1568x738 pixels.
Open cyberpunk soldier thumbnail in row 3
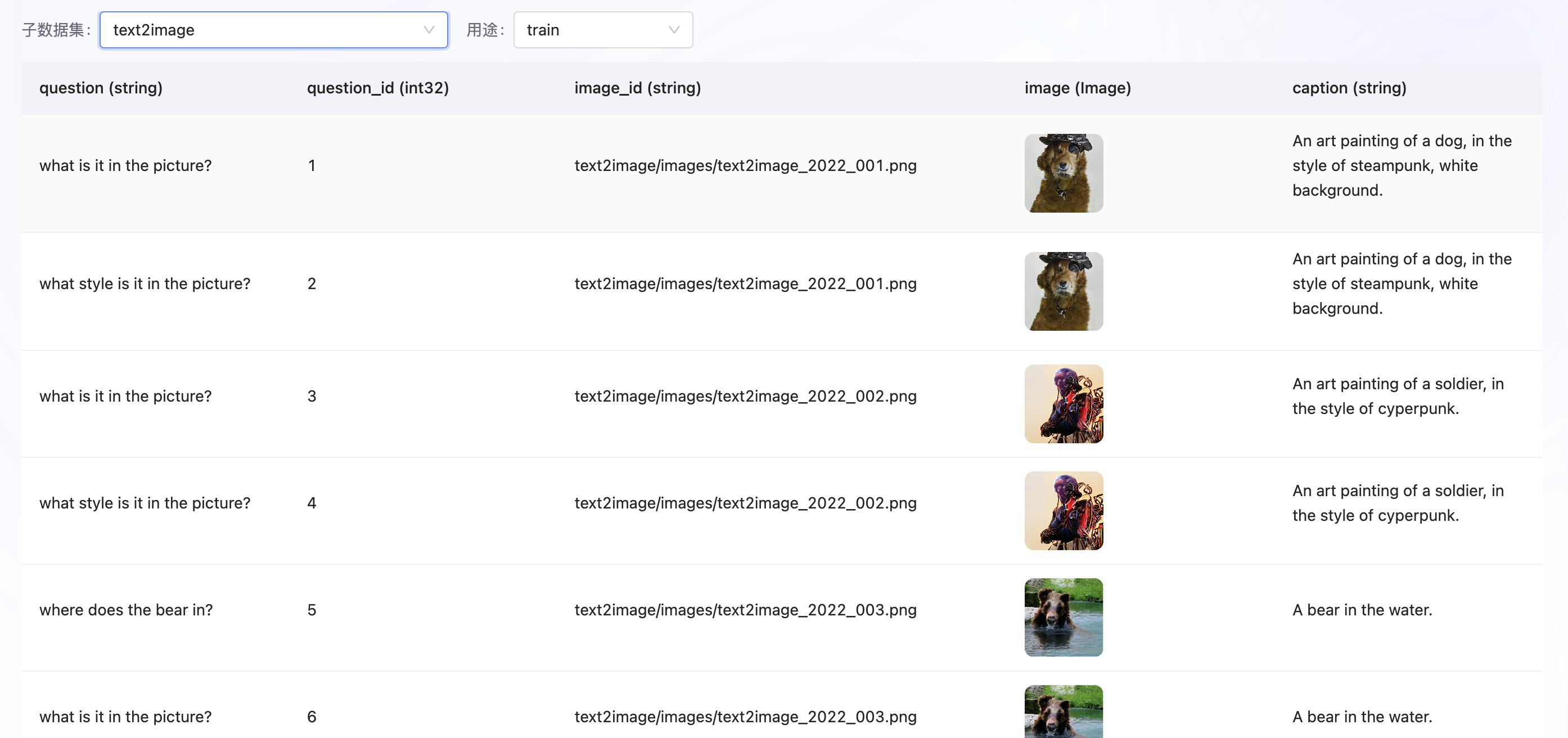pos(1063,404)
